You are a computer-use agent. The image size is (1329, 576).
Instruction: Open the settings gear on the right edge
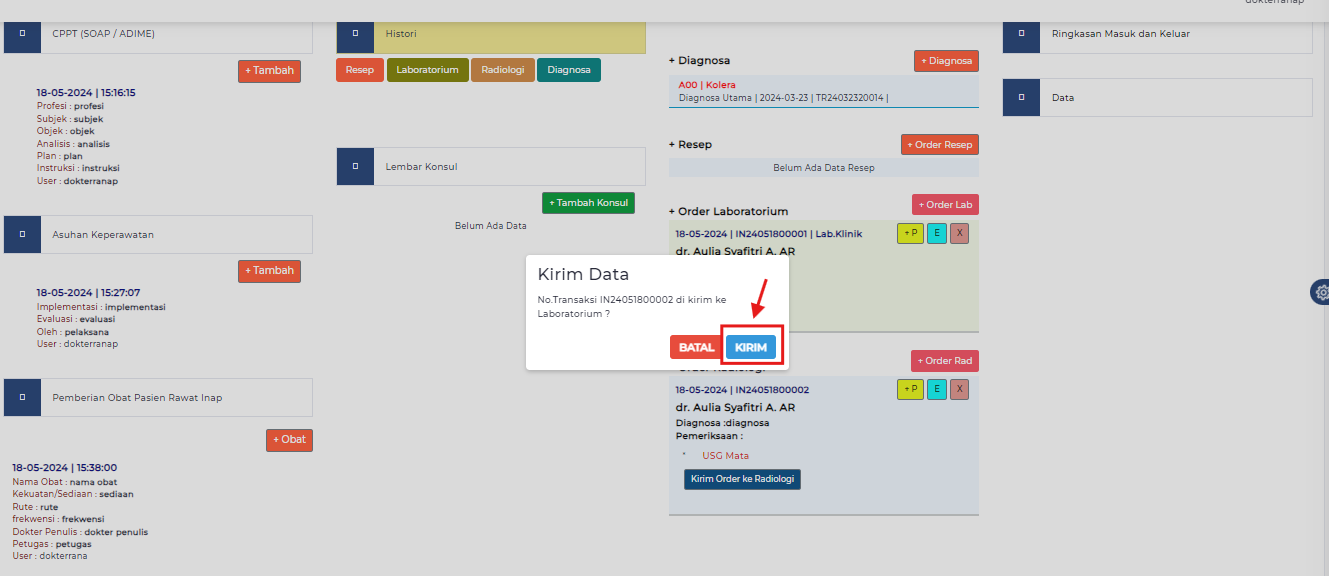[x=1321, y=292]
